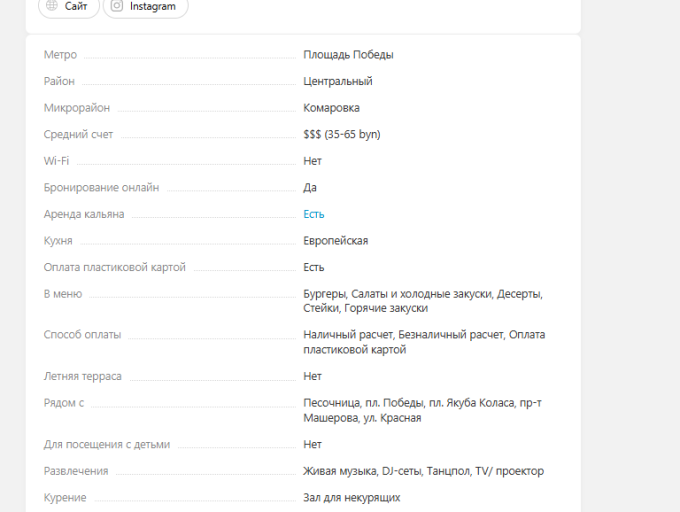Click the Способ оплаты label
The image size is (680, 512).
(82, 335)
